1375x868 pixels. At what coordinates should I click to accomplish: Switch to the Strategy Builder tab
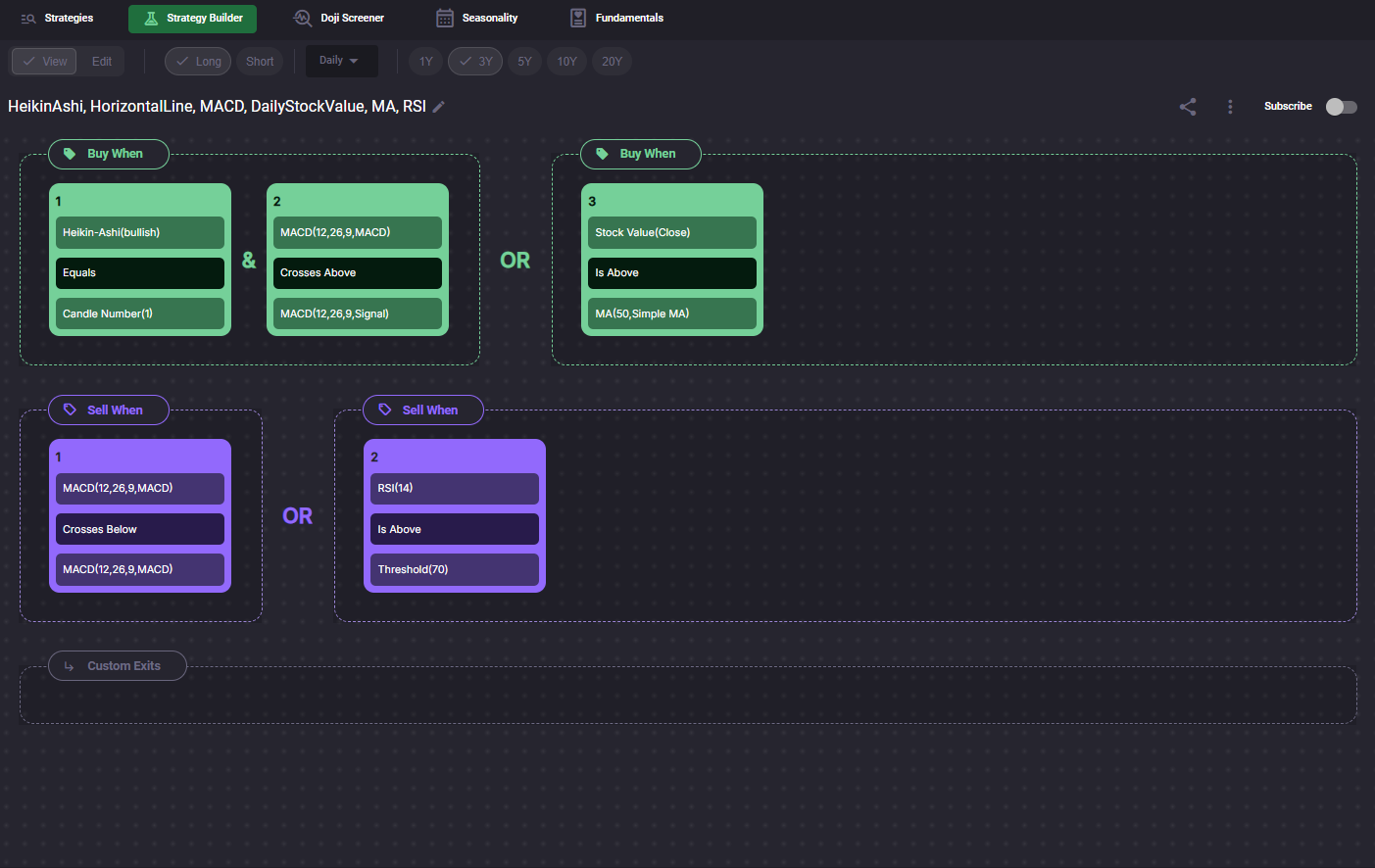[192, 19]
